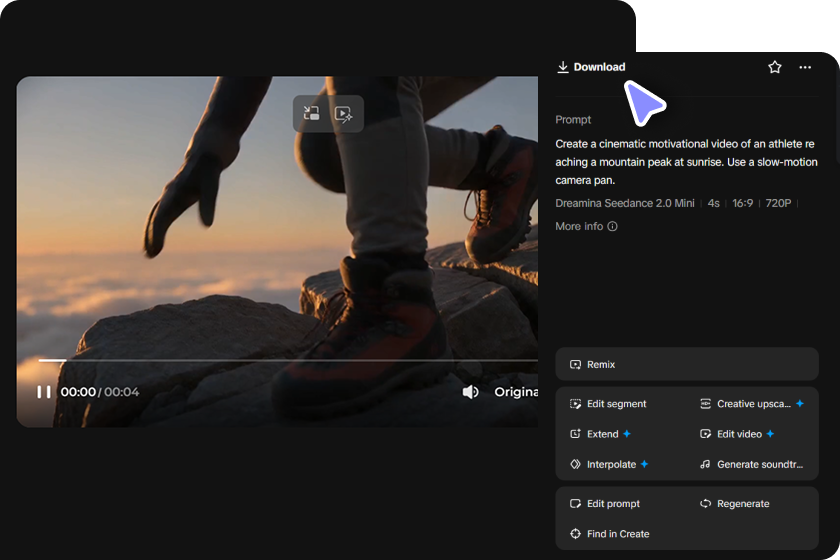Click the prompt text about an athlete
The image size is (840, 560).
click(x=686, y=162)
